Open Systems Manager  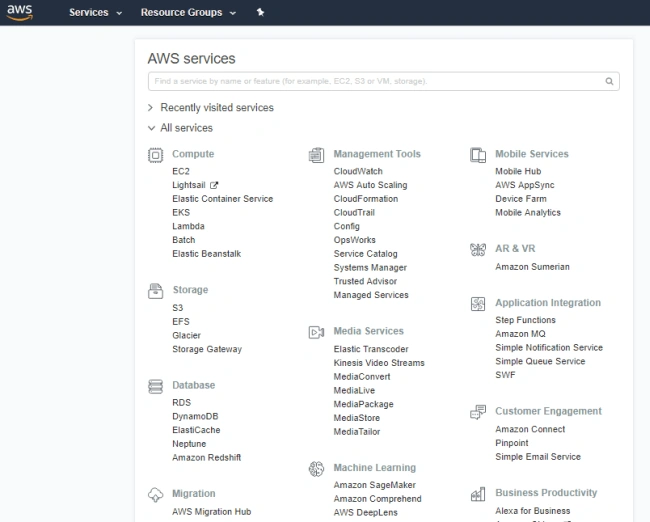point(370,268)
